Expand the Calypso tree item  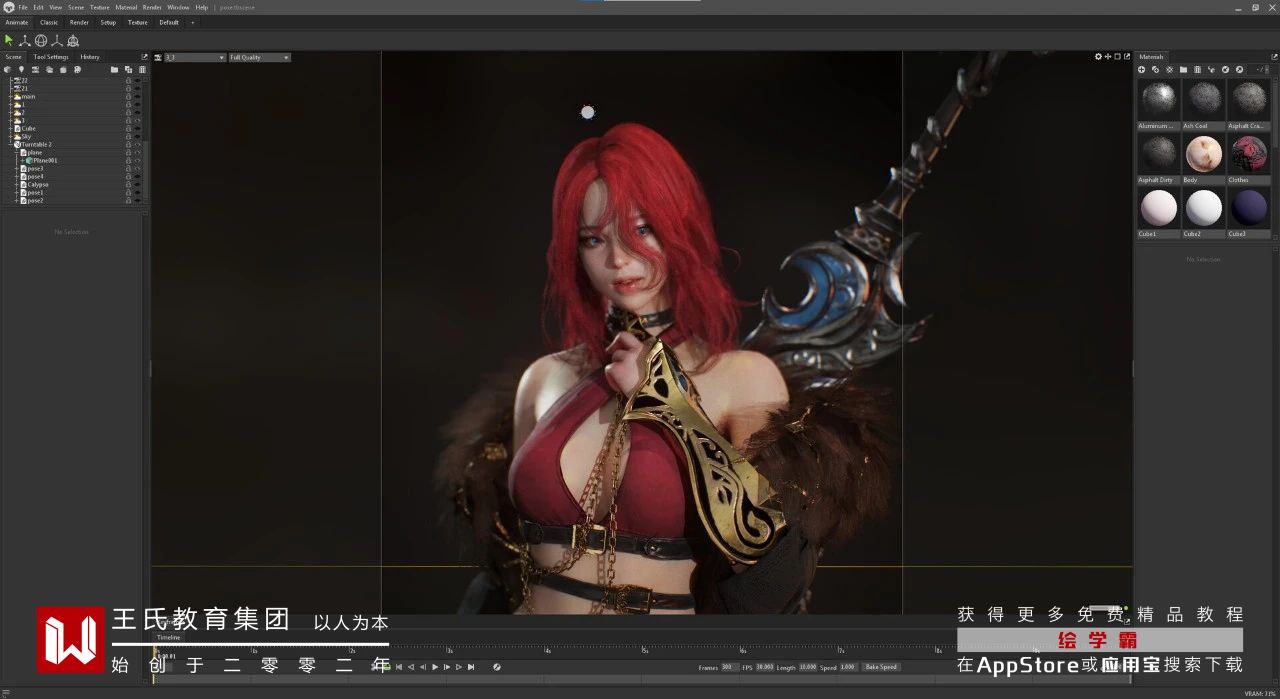[16, 185]
